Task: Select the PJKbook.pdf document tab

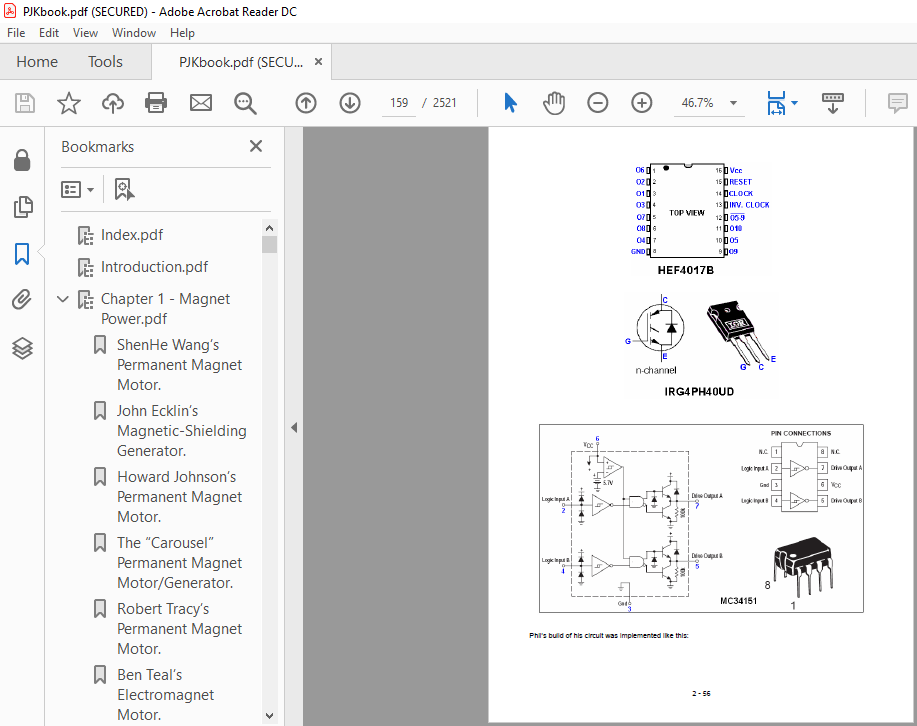Action: pyautogui.click(x=241, y=62)
